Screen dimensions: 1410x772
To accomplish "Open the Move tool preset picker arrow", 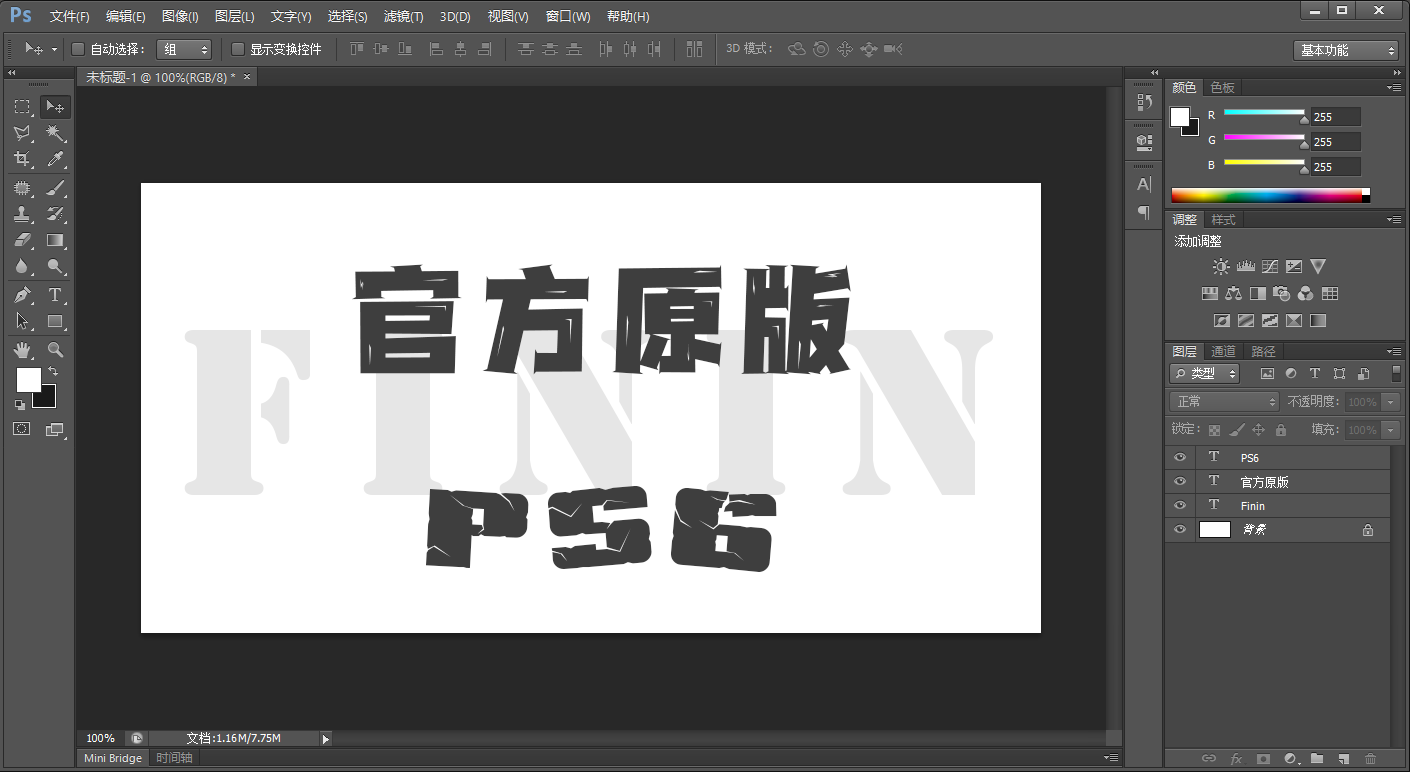I will tap(54, 49).
